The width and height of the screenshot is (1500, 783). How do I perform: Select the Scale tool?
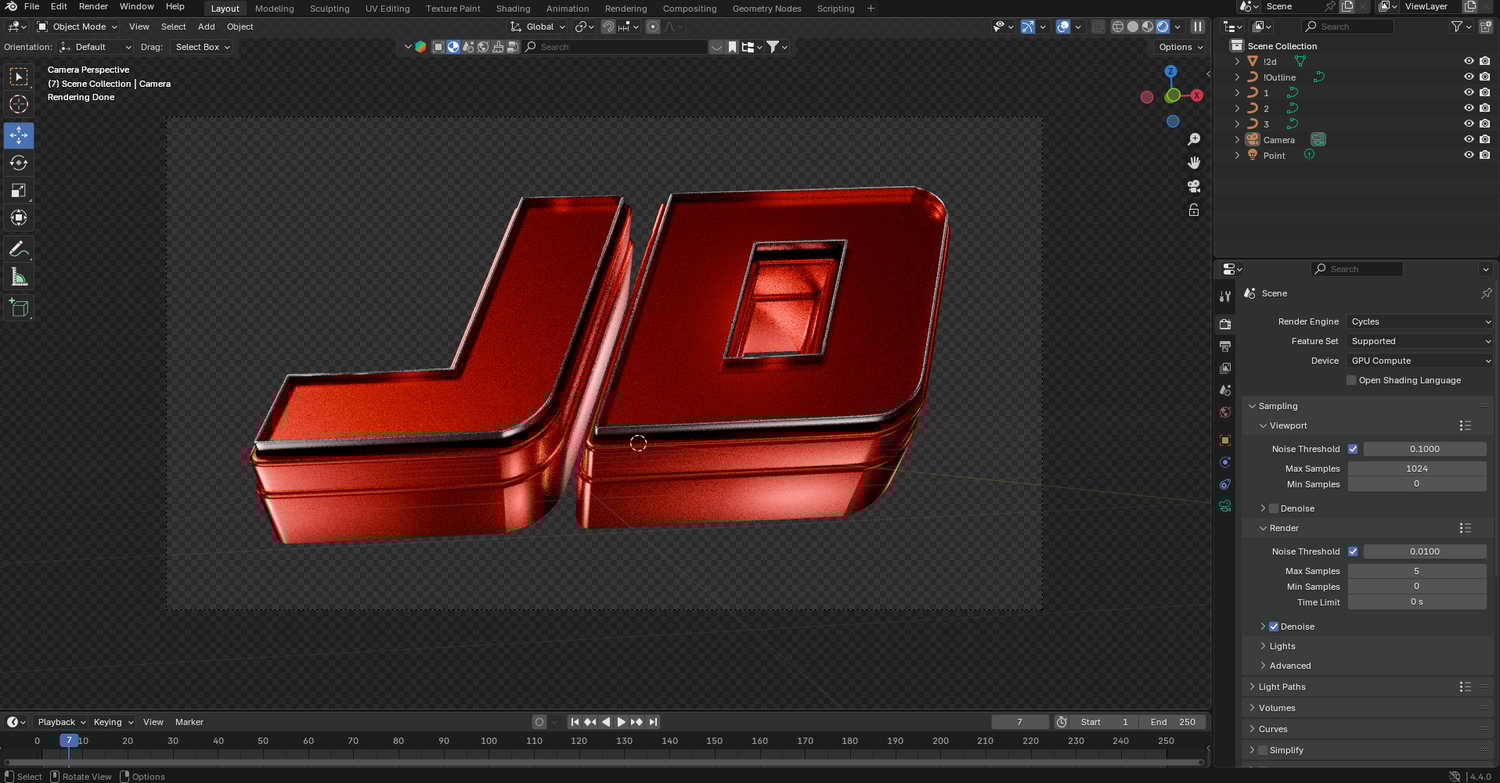tap(19, 190)
